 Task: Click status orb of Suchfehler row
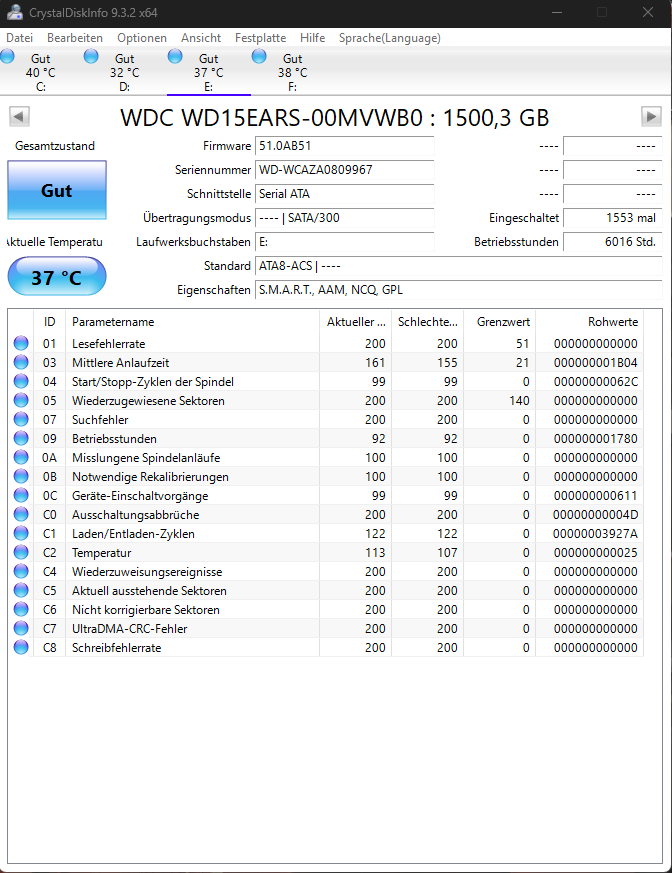point(21,419)
